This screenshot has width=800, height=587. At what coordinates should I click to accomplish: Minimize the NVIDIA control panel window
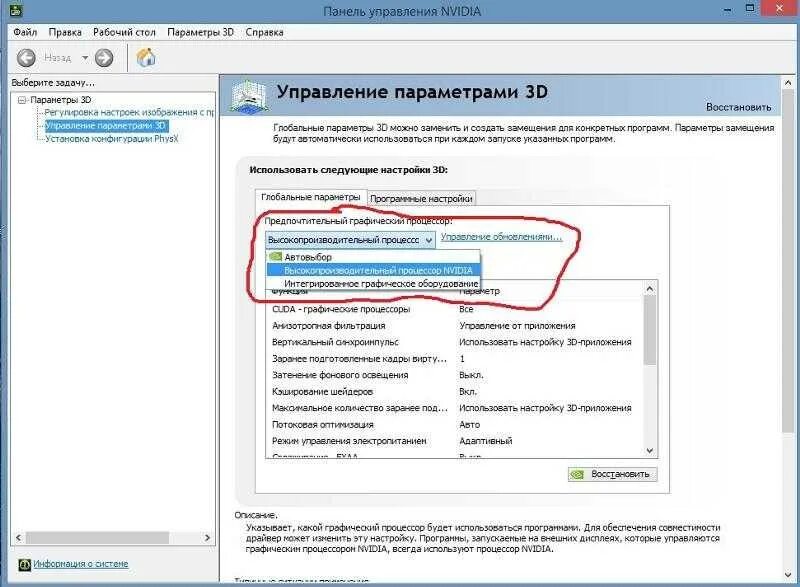coord(728,9)
